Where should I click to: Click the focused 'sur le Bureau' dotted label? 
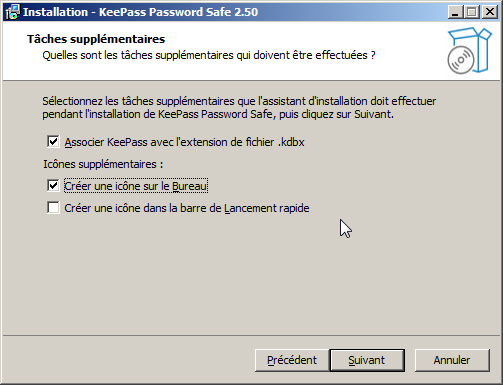(136, 186)
